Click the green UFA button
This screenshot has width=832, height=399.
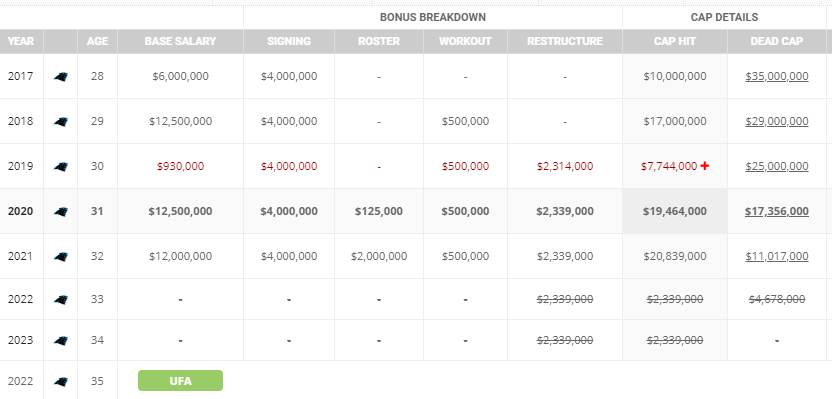point(180,380)
